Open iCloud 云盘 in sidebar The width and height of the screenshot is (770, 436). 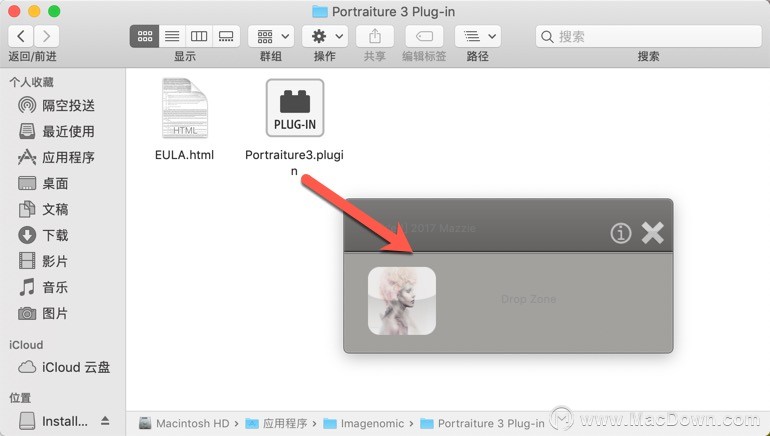pyautogui.click(x=64, y=367)
